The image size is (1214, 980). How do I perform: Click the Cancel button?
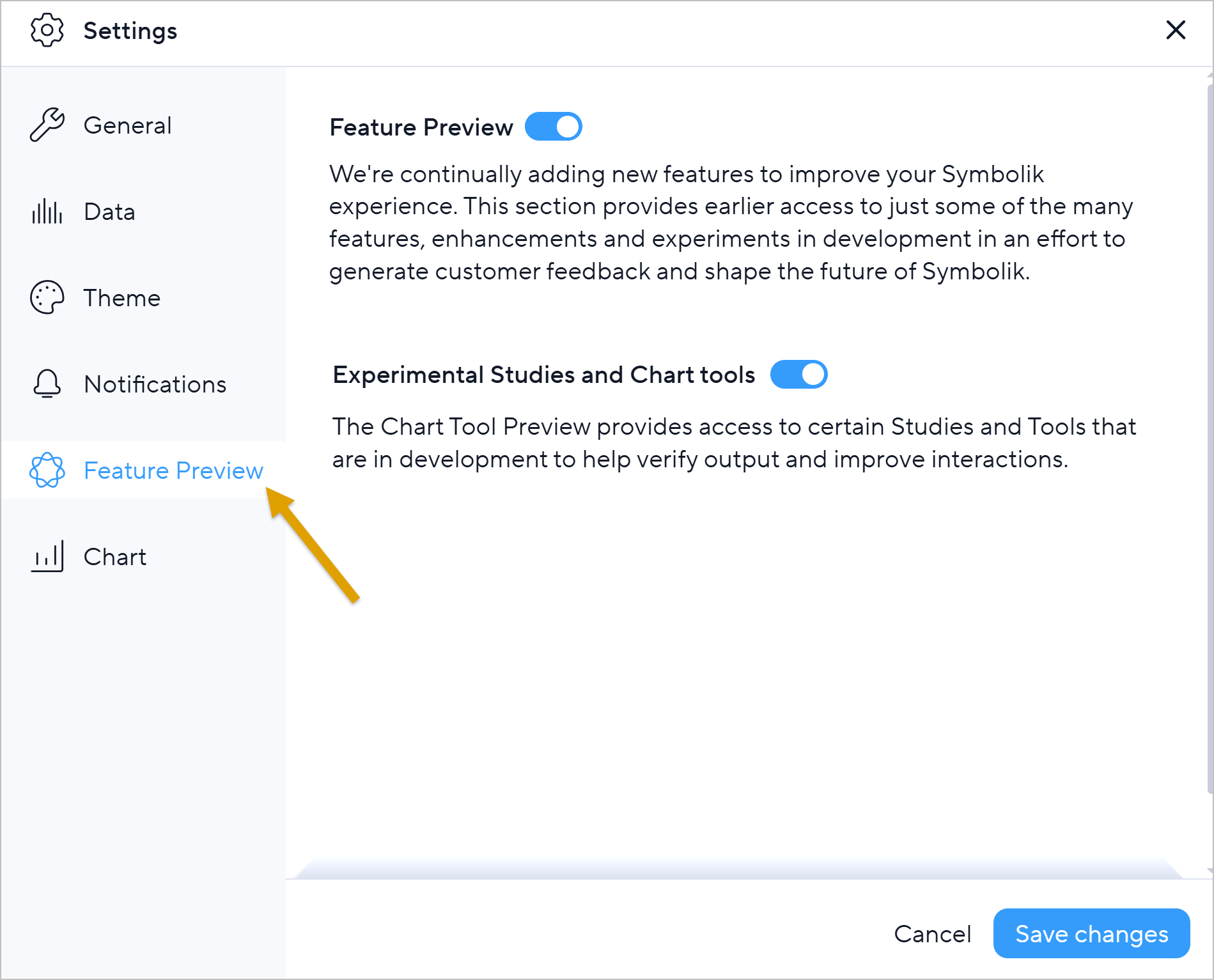[932, 934]
